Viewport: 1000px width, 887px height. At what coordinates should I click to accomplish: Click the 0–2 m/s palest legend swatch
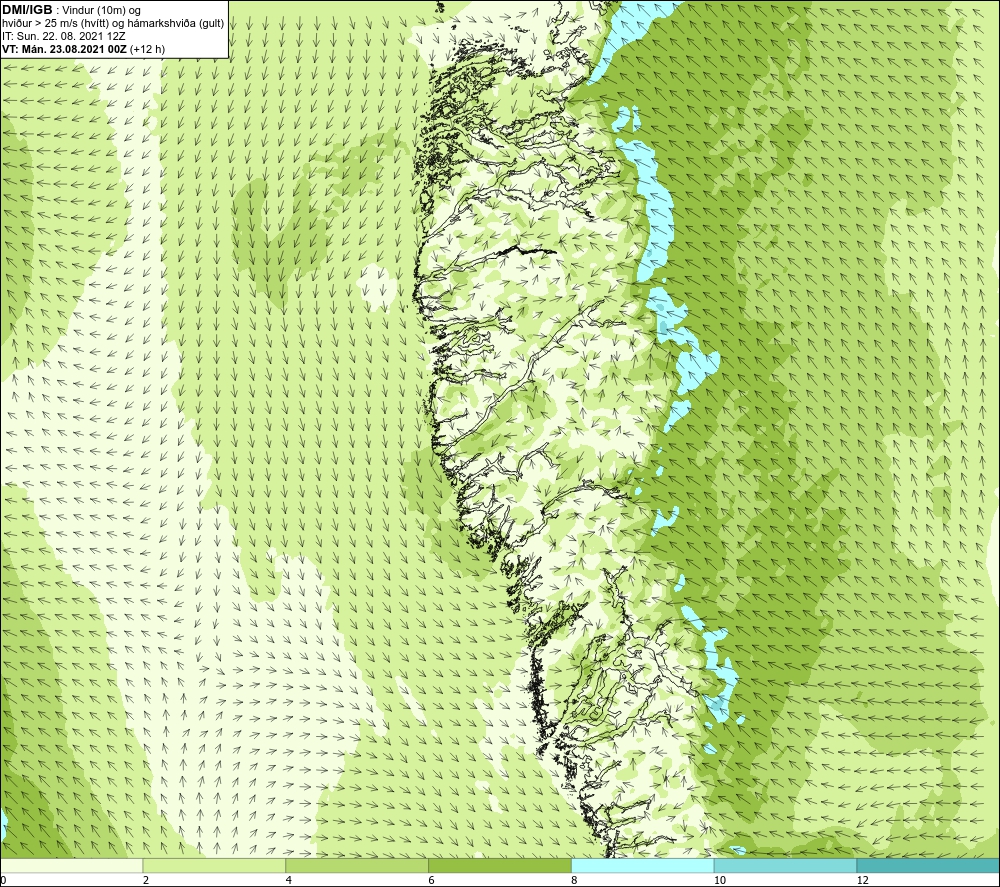tap(71, 865)
